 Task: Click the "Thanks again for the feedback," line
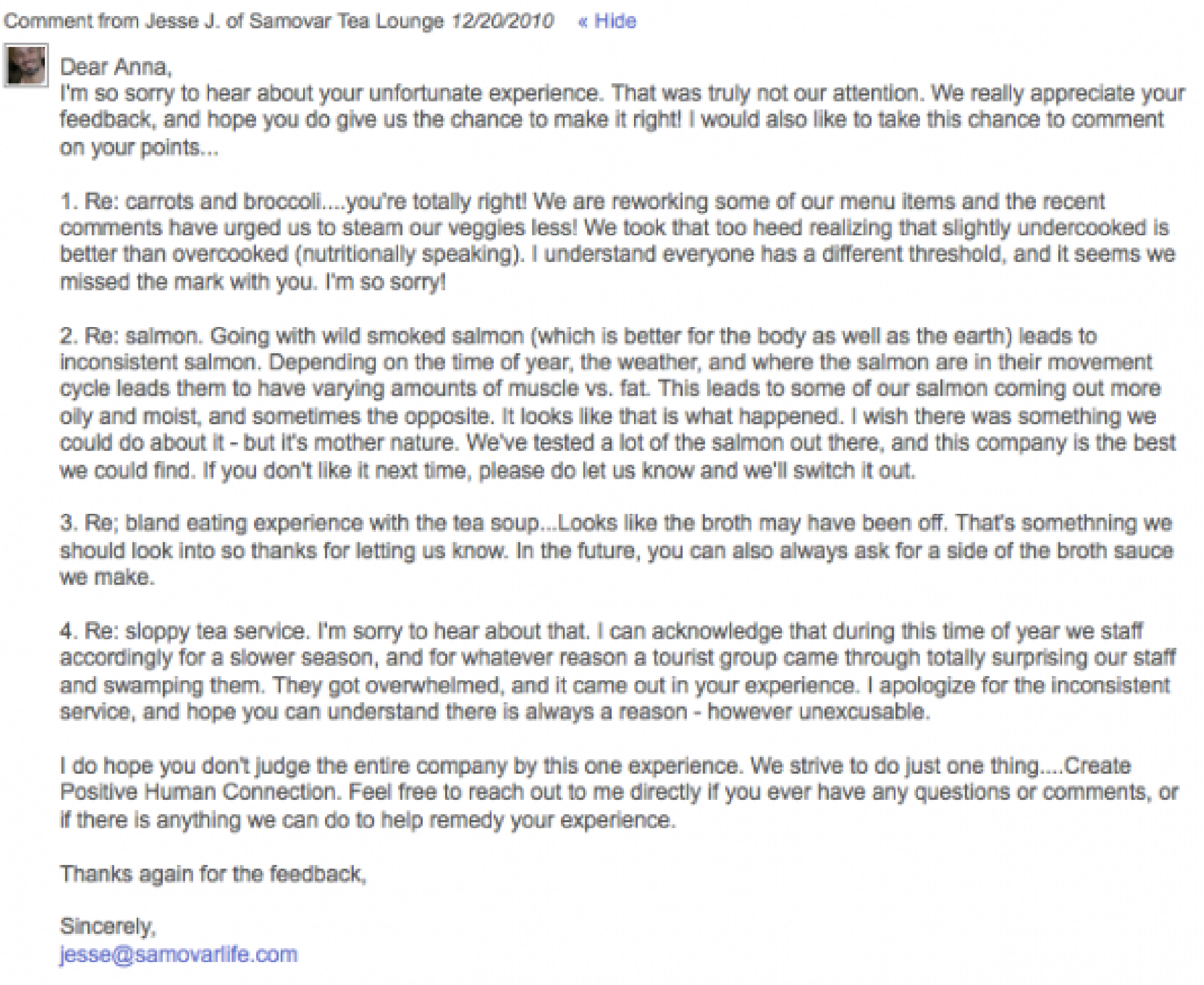coord(213,874)
